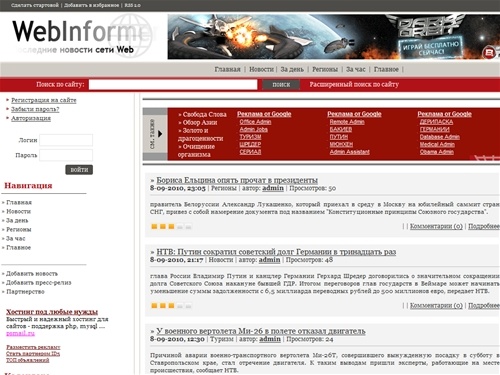Open 'За час' in the top menu bar
Screen dimensions: 500x375
tap(356, 69)
